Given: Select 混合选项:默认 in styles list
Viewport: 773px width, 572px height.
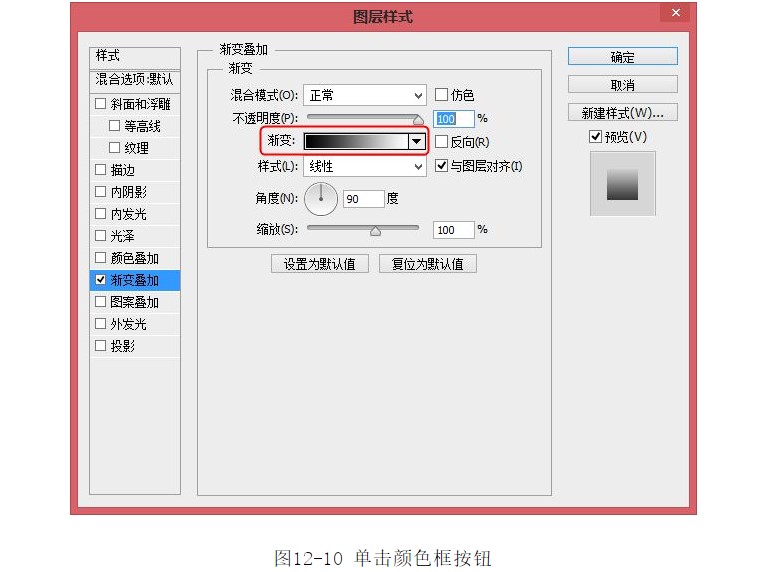Looking at the screenshot, I should pos(135,79).
